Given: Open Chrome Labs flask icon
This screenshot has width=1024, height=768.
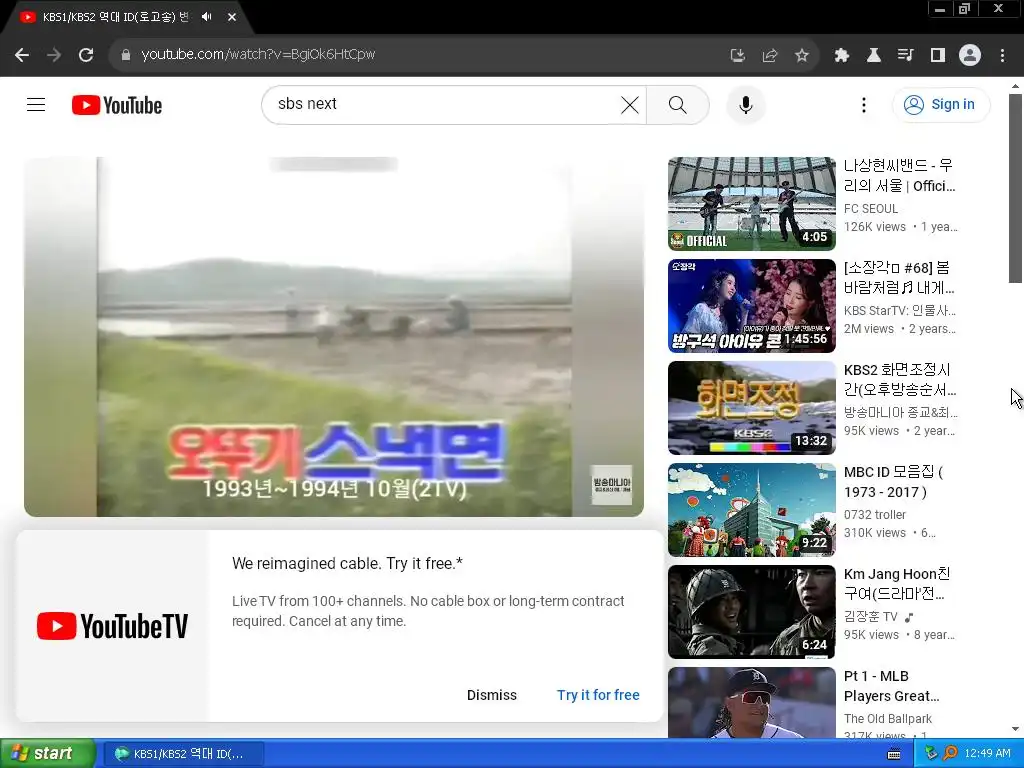Looking at the screenshot, I should [x=874, y=55].
